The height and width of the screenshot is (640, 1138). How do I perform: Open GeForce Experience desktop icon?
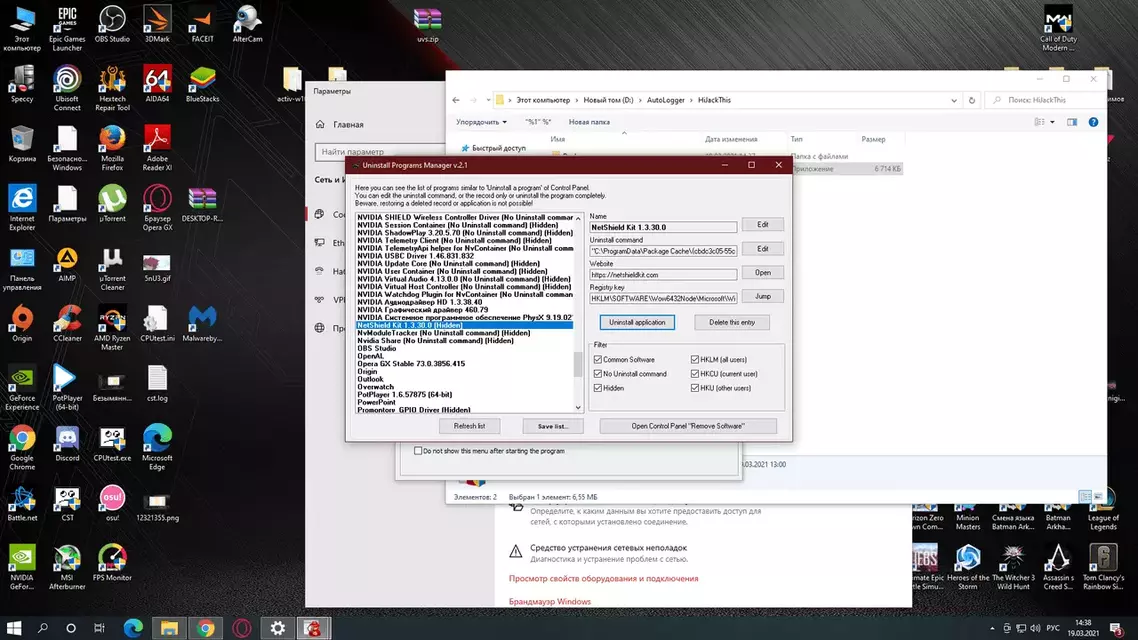point(22,387)
